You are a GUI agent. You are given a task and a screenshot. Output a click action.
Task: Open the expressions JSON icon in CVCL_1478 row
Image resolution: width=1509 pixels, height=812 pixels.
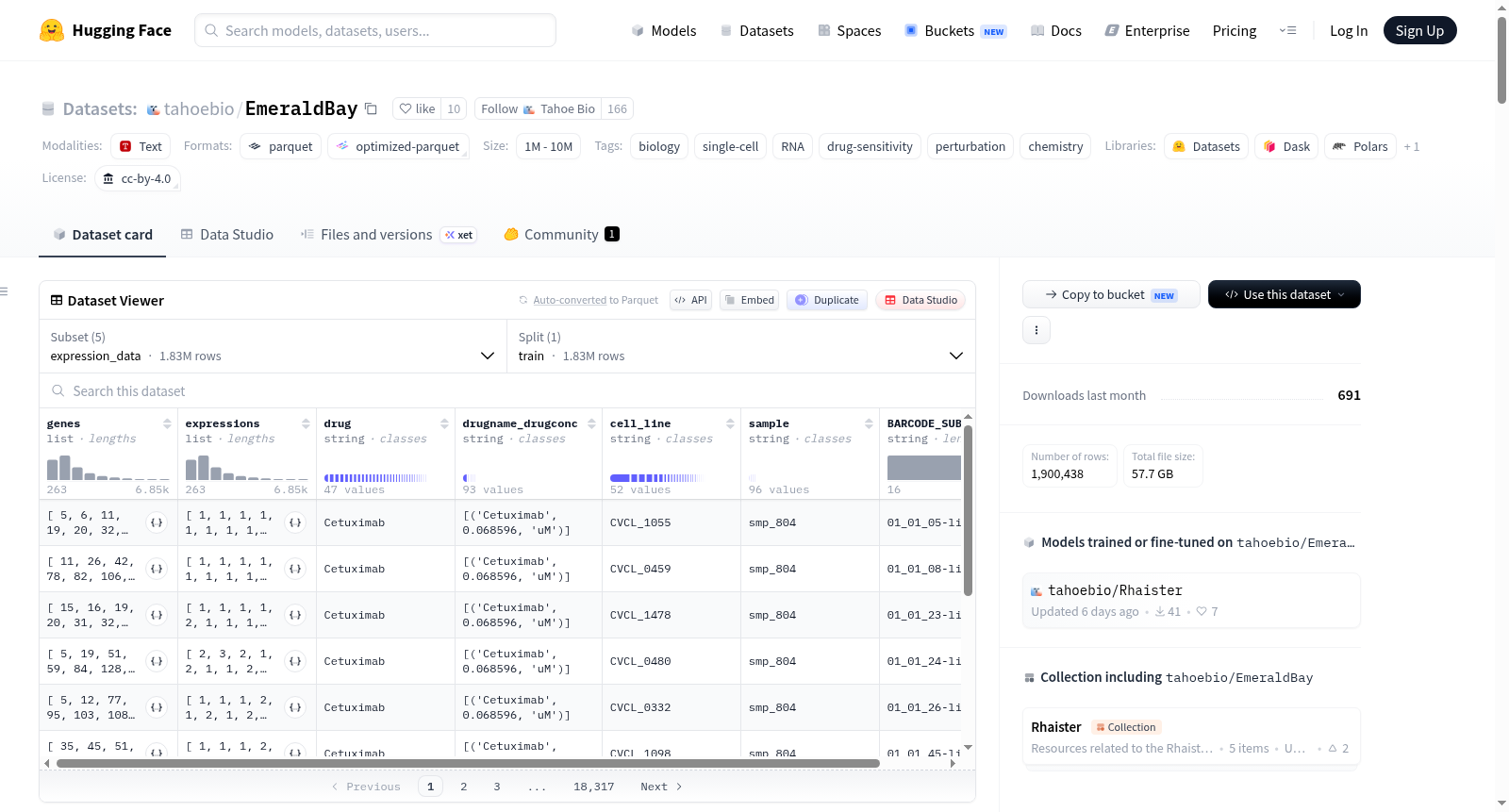[x=295, y=615]
